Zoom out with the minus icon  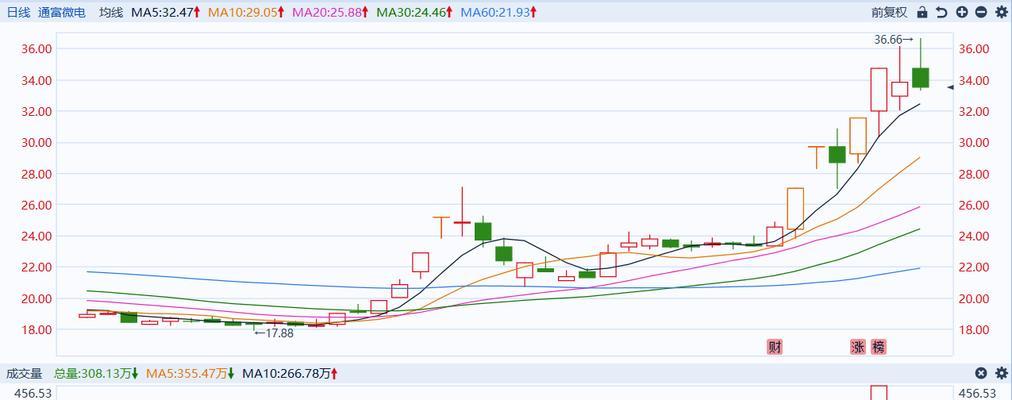point(981,12)
